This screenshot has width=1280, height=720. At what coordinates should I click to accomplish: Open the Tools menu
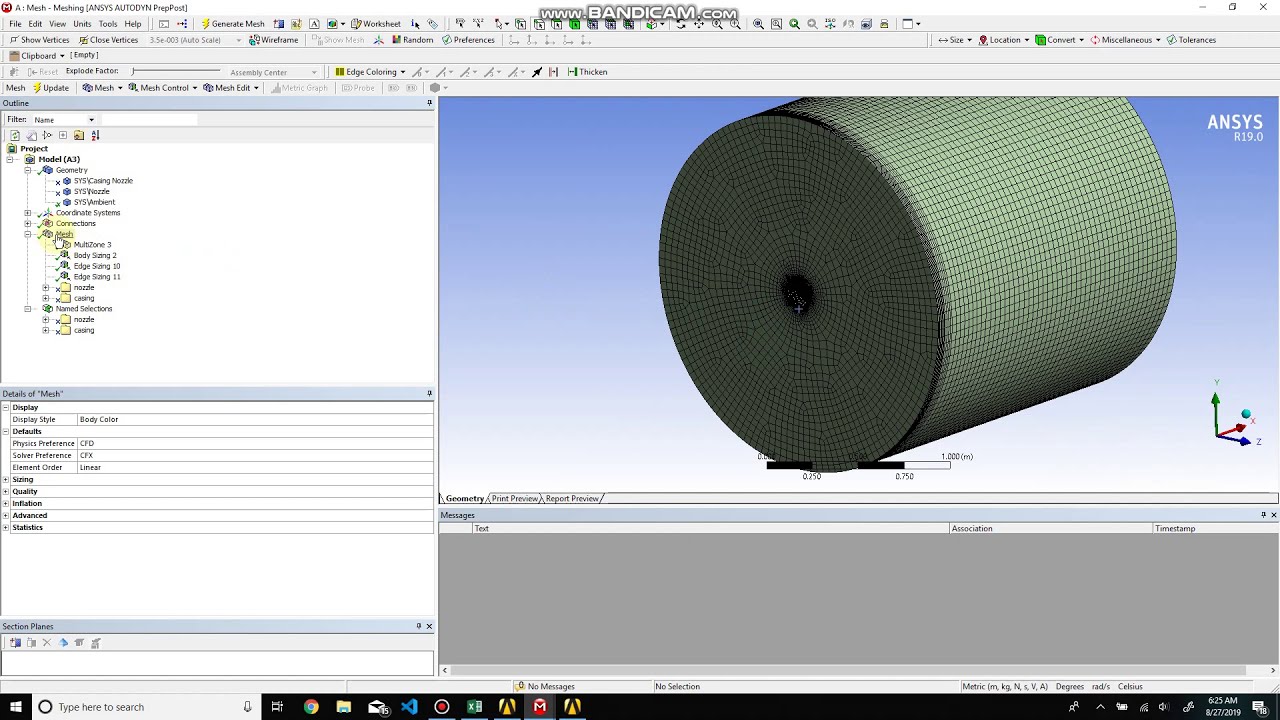pos(108,24)
